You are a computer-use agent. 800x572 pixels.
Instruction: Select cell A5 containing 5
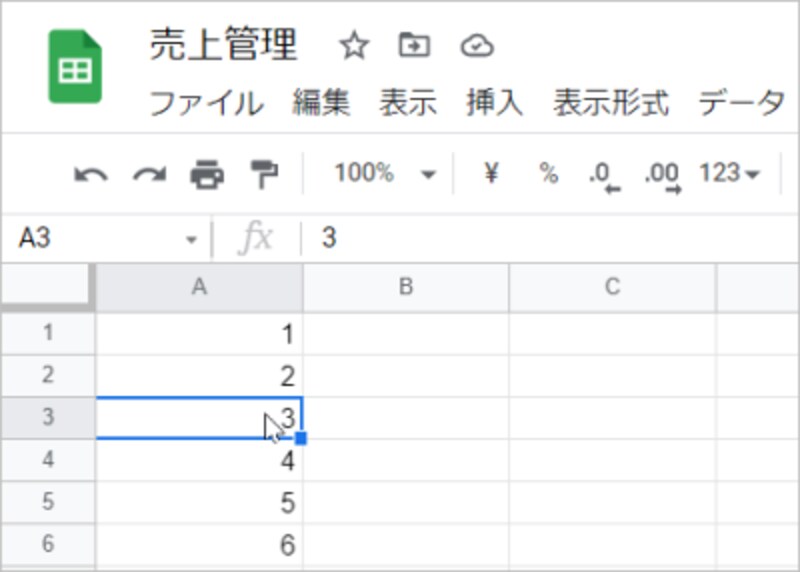(199, 503)
